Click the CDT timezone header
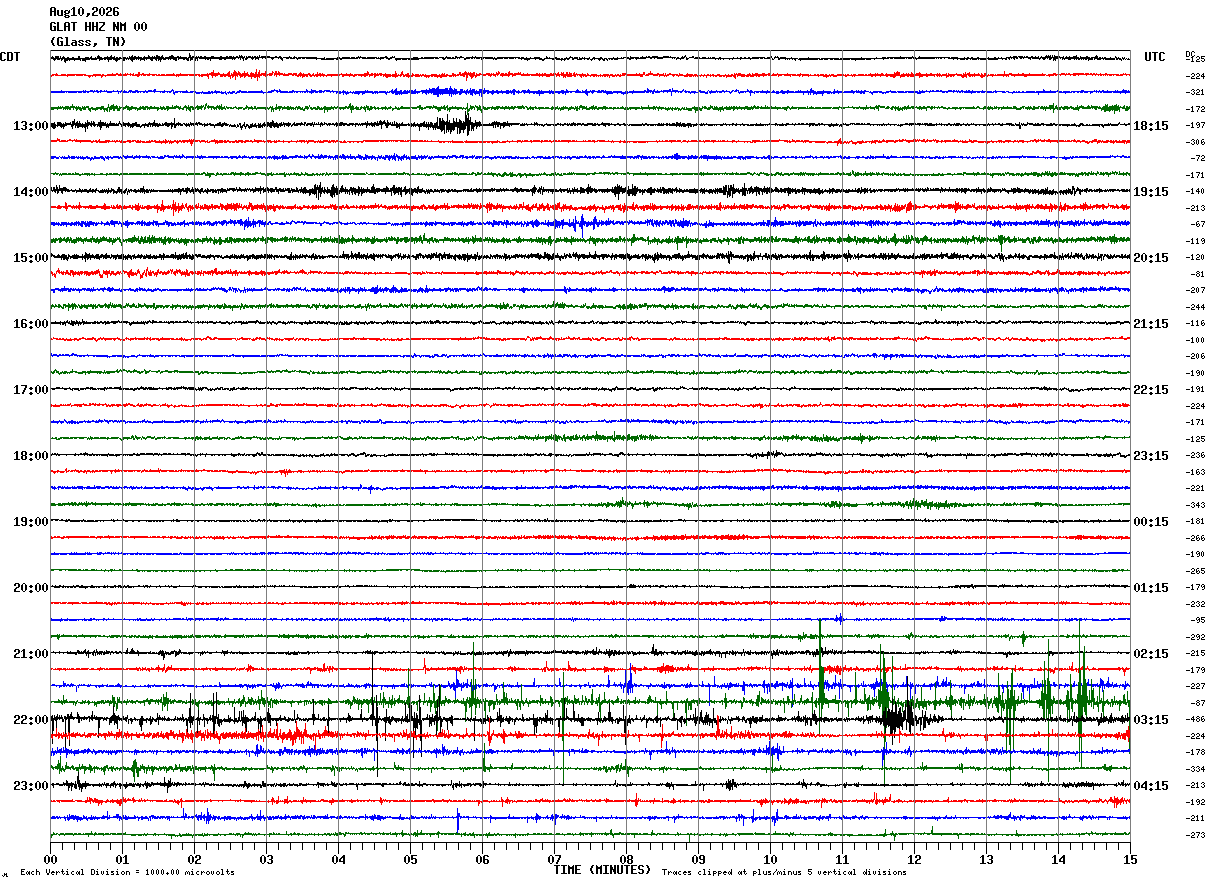The width and height of the screenshot is (1210, 886). 10,57
